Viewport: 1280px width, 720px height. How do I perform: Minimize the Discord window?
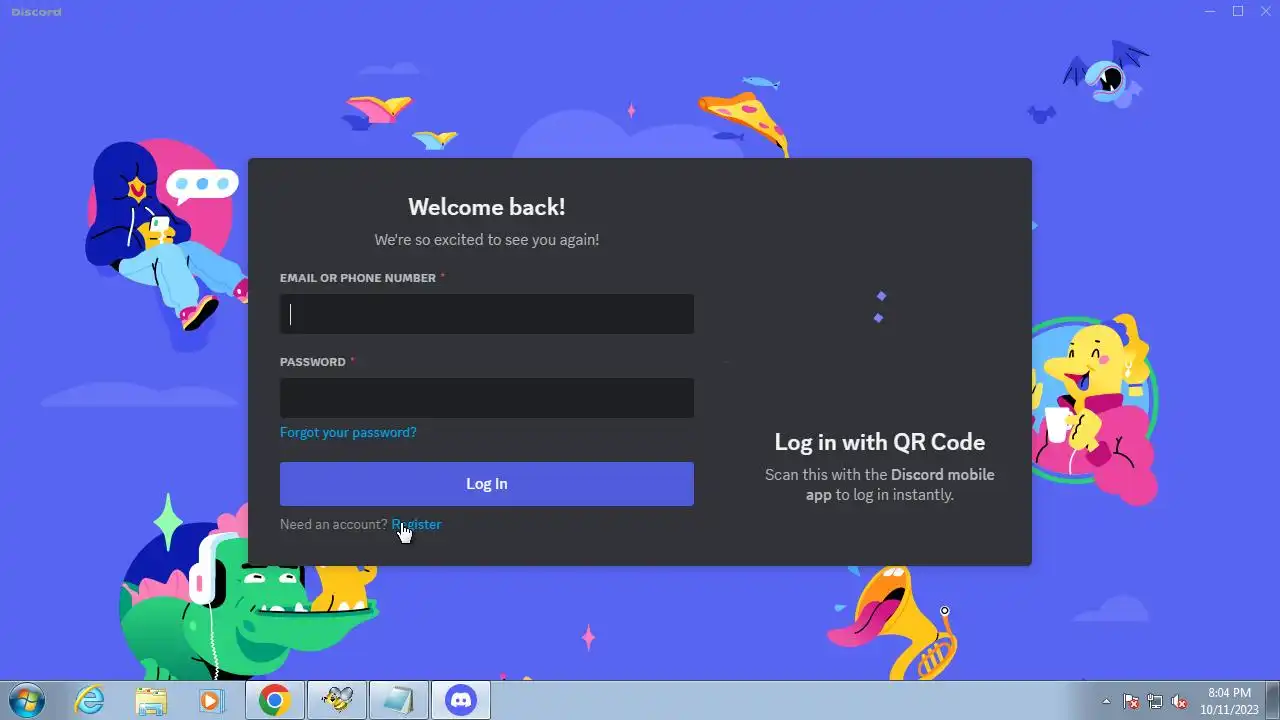[x=1211, y=11]
